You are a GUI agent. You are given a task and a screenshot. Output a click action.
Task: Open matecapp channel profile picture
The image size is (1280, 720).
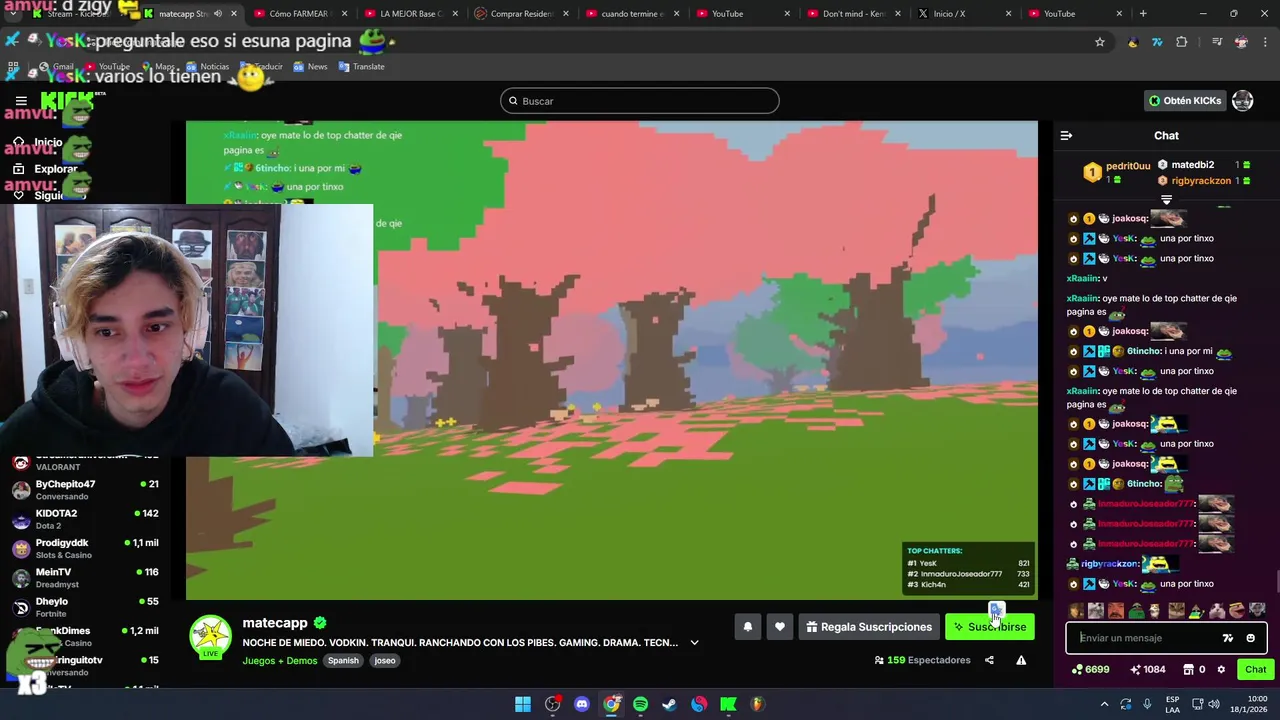[211, 637]
